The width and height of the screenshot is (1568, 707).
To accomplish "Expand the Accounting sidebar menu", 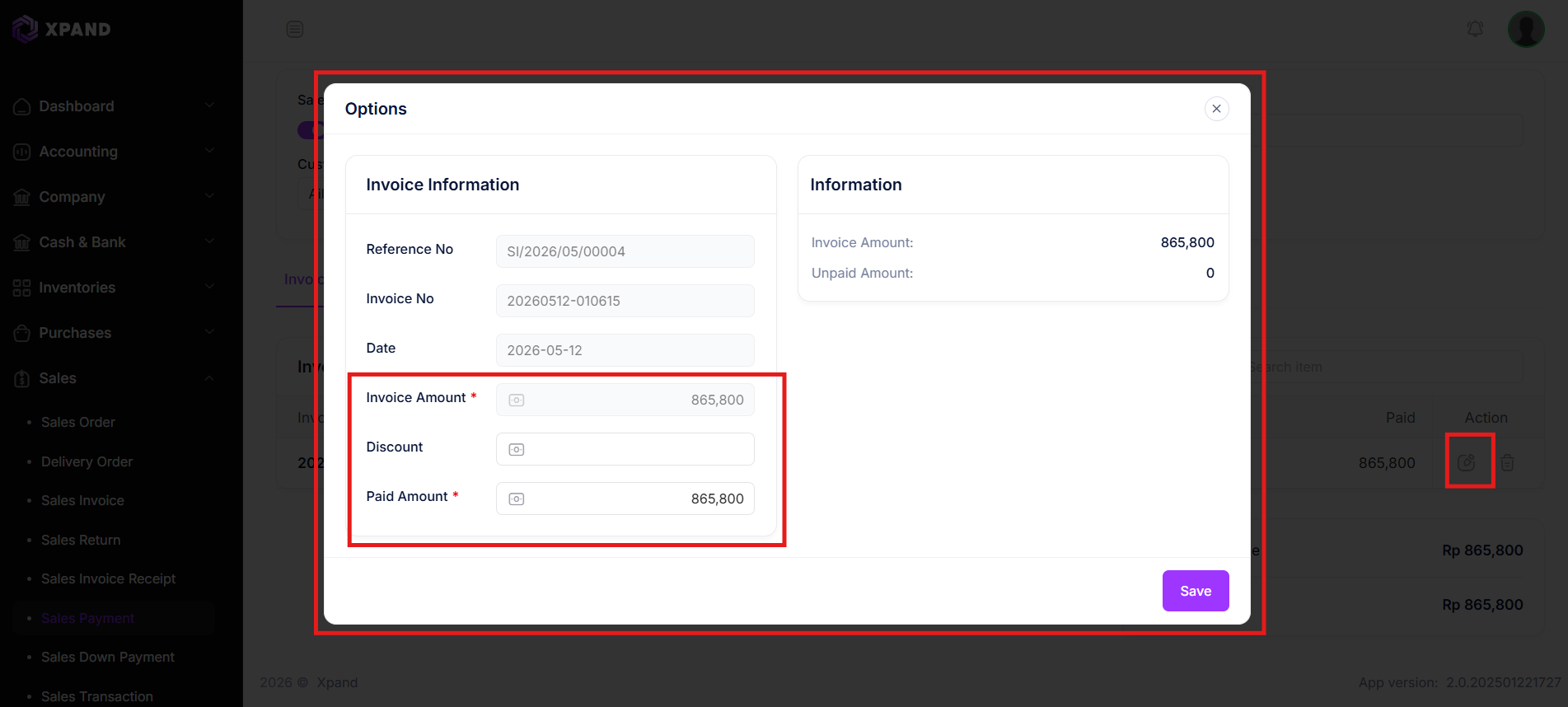I will point(114,152).
